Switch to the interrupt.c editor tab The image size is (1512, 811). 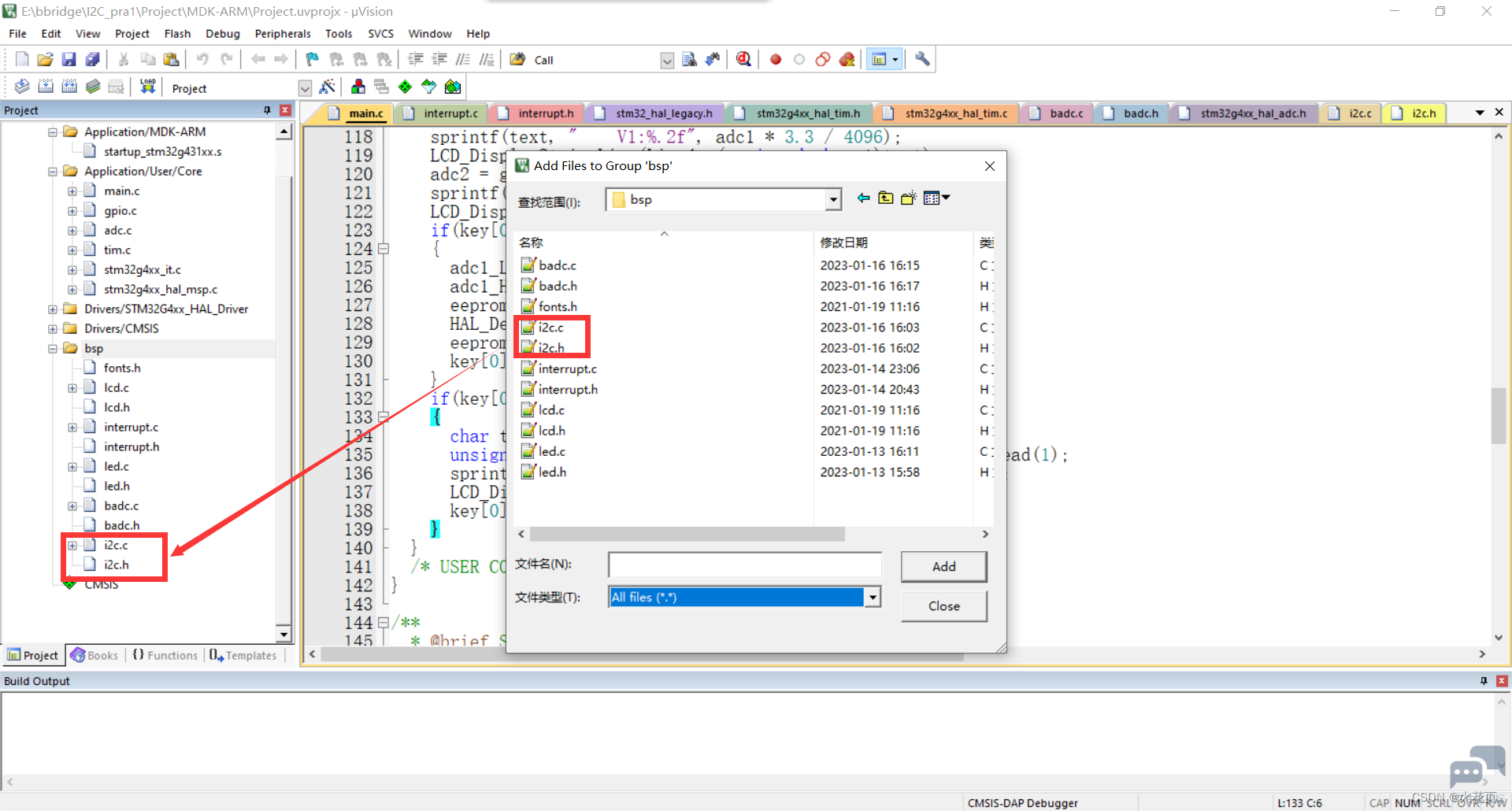(443, 113)
